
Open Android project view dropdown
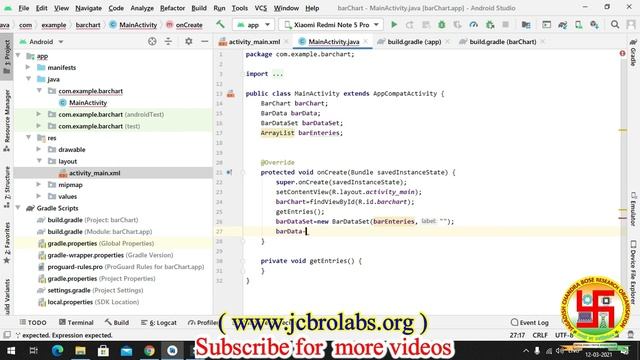(x=41, y=42)
